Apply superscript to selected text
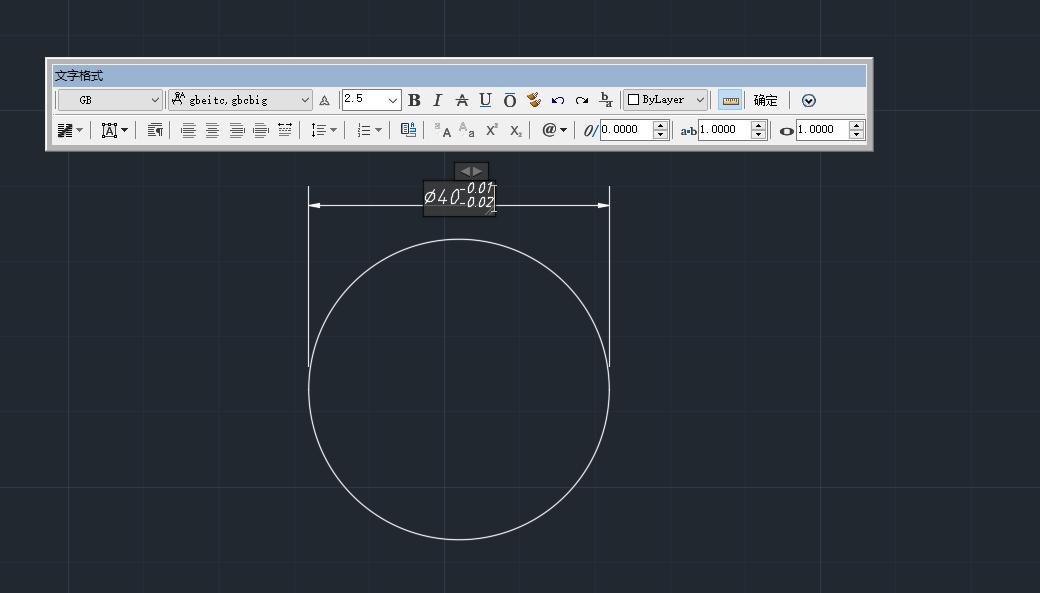The height and width of the screenshot is (593, 1040). point(492,130)
